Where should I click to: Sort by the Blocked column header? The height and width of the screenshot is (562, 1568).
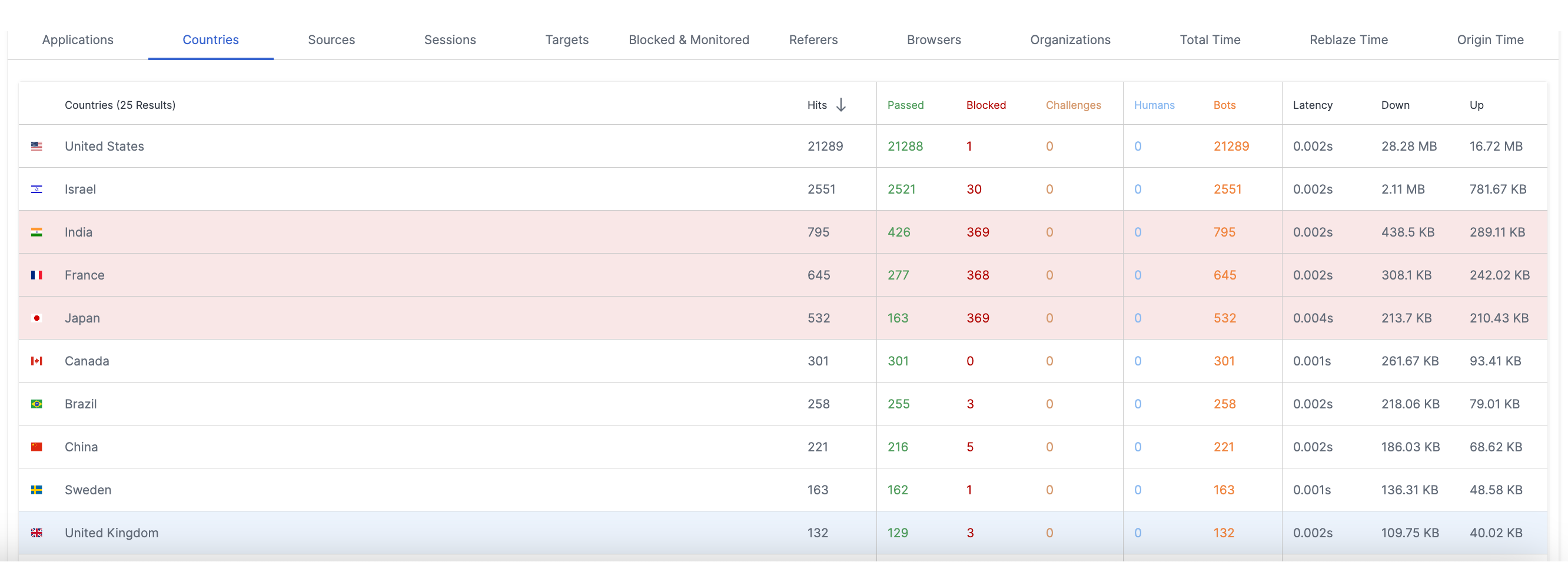coord(986,105)
